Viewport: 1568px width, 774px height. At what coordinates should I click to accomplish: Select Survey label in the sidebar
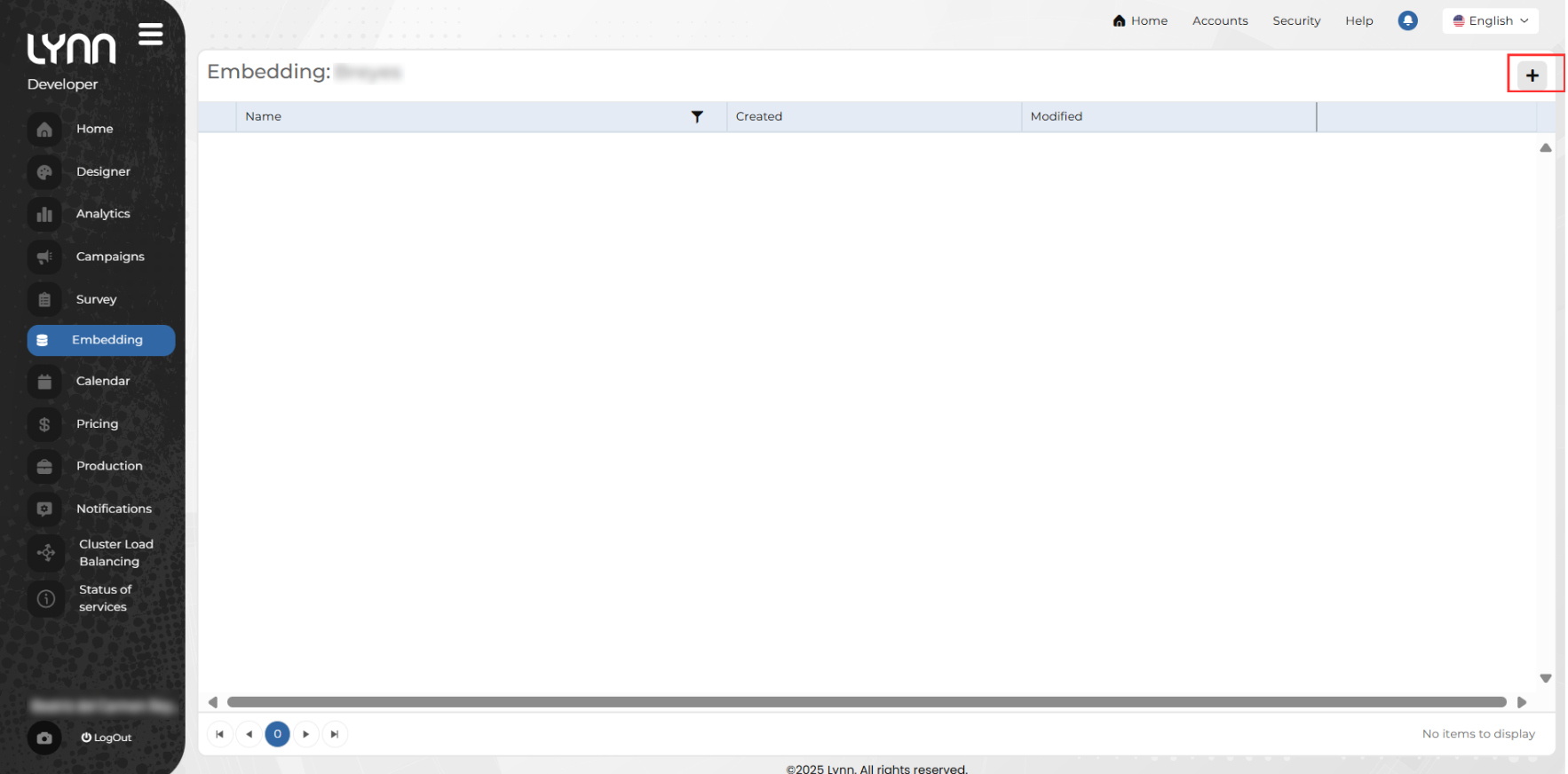click(x=96, y=299)
